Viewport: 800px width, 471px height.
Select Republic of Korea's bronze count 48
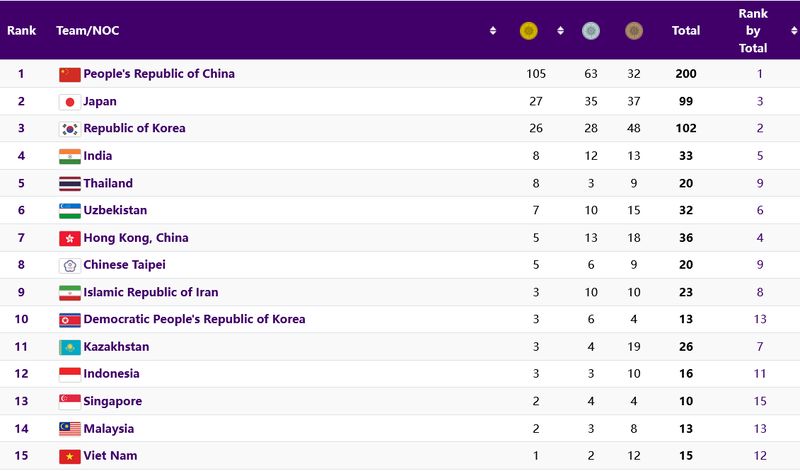(634, 128)
